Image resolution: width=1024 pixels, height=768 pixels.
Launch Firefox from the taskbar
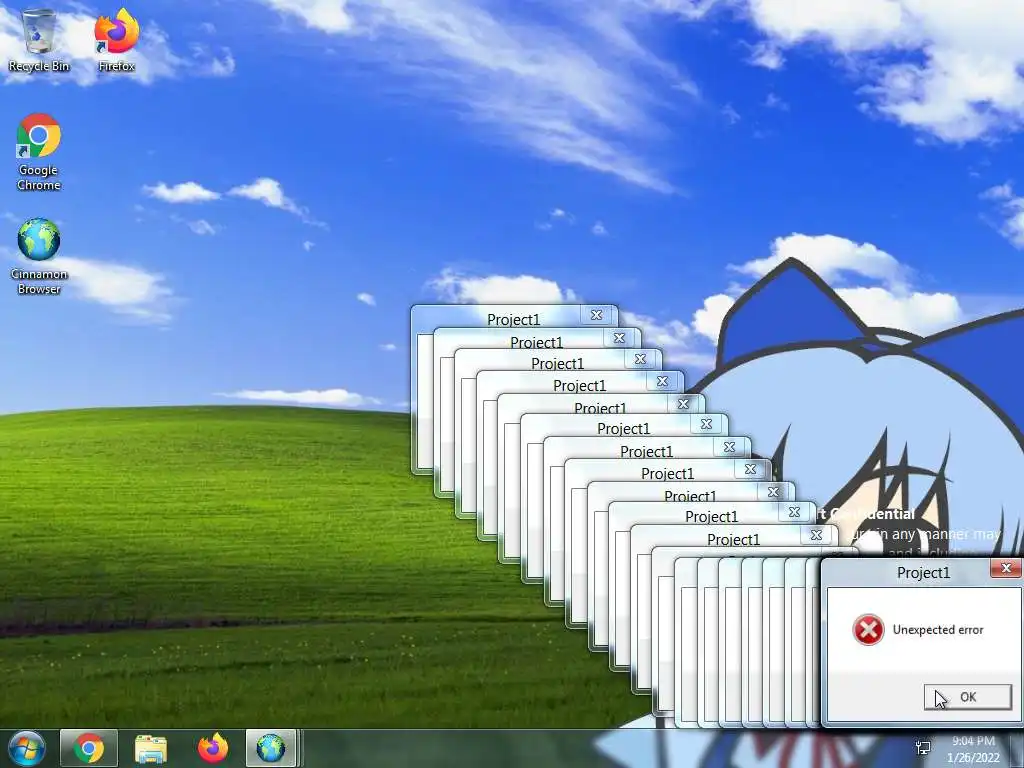213,748
